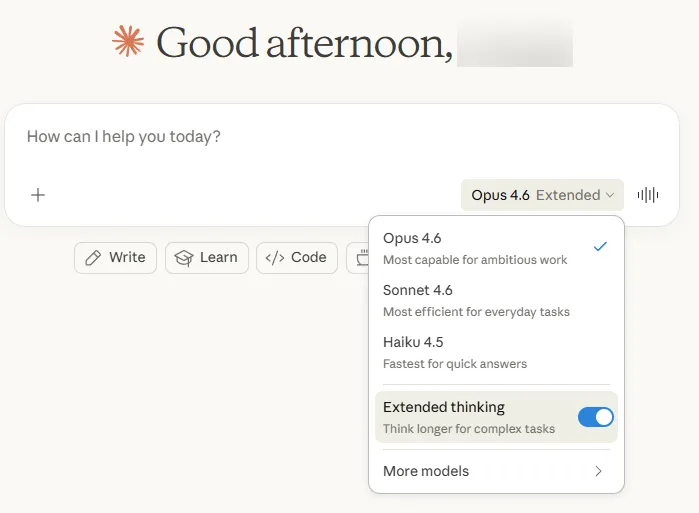Click the coffee cup icon chip
Image resolution: width=699 pixels, height=513 pixels.
pyautogui.click(x=359, y=259)
